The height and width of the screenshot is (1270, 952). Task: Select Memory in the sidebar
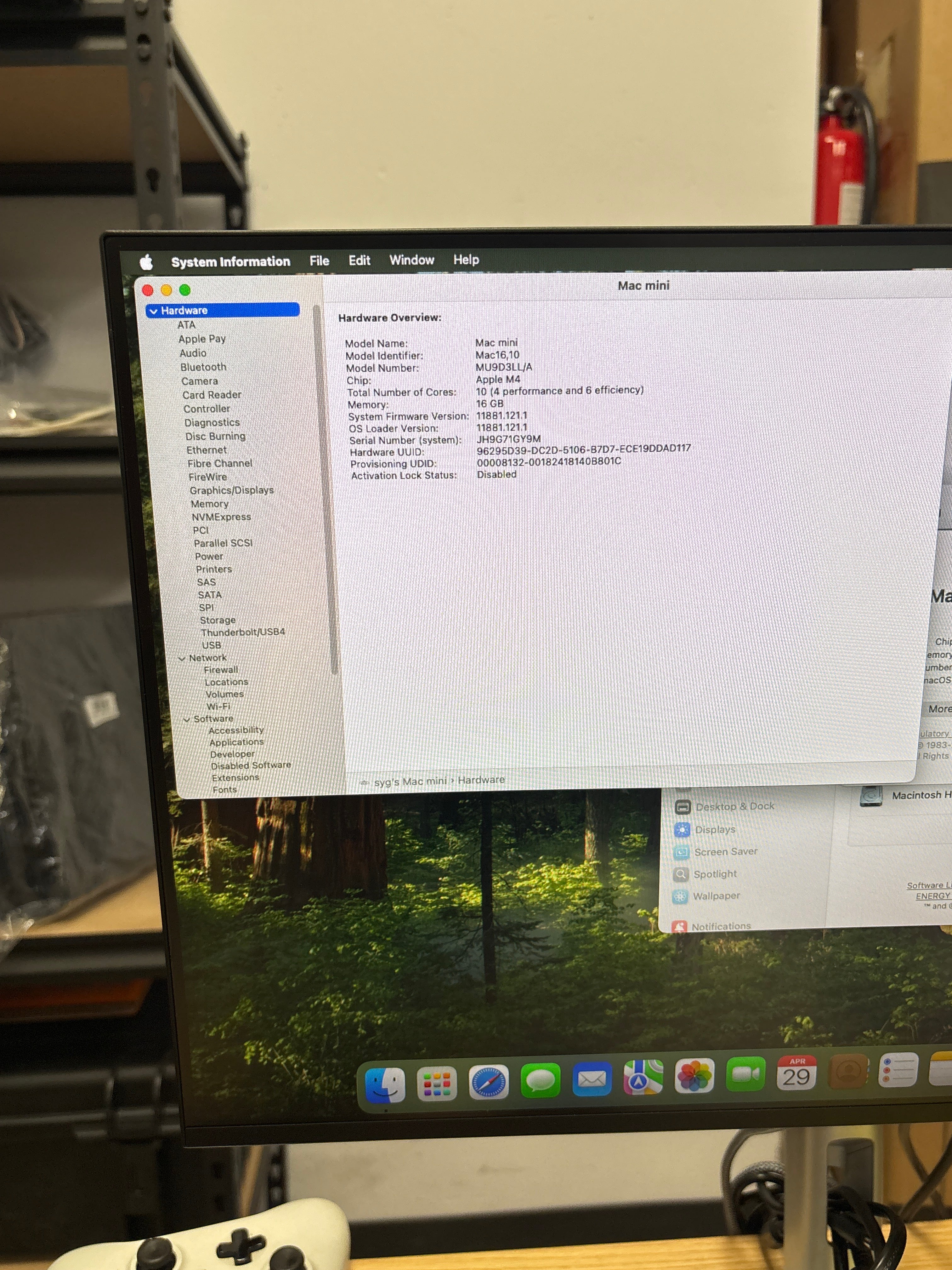click(x=209, y=504)
